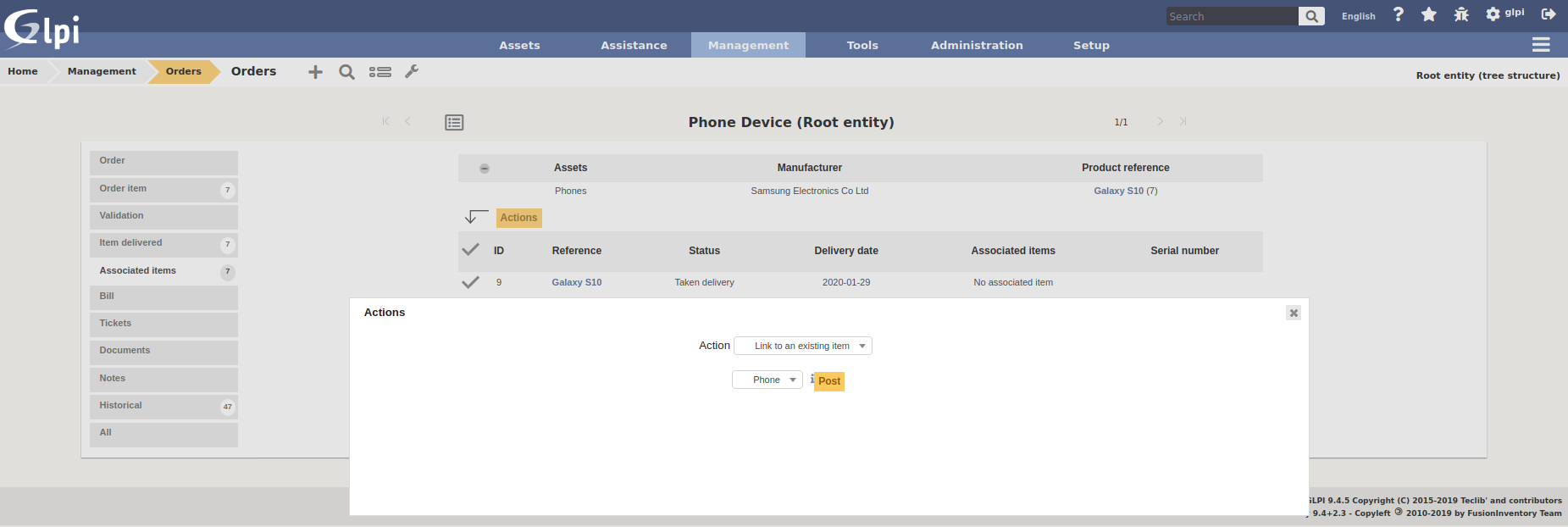
Task: Click the templates list icon beside search
Action: pos(380,72)
